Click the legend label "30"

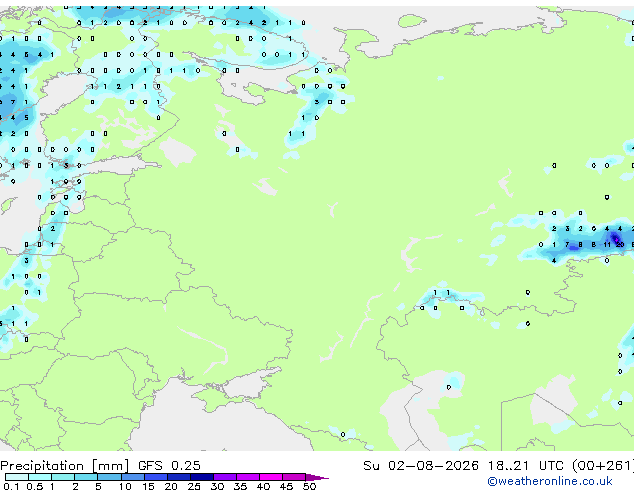point(217,486)
